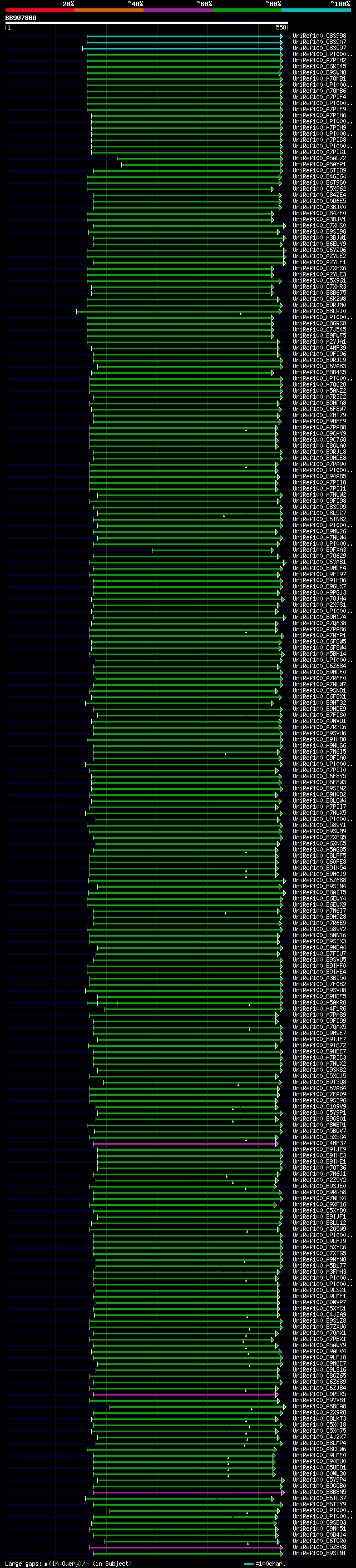Open hit UniRef100_Q8S9A7
Image resolution: width=356 pixels, height=1568 pixels.
319,42
